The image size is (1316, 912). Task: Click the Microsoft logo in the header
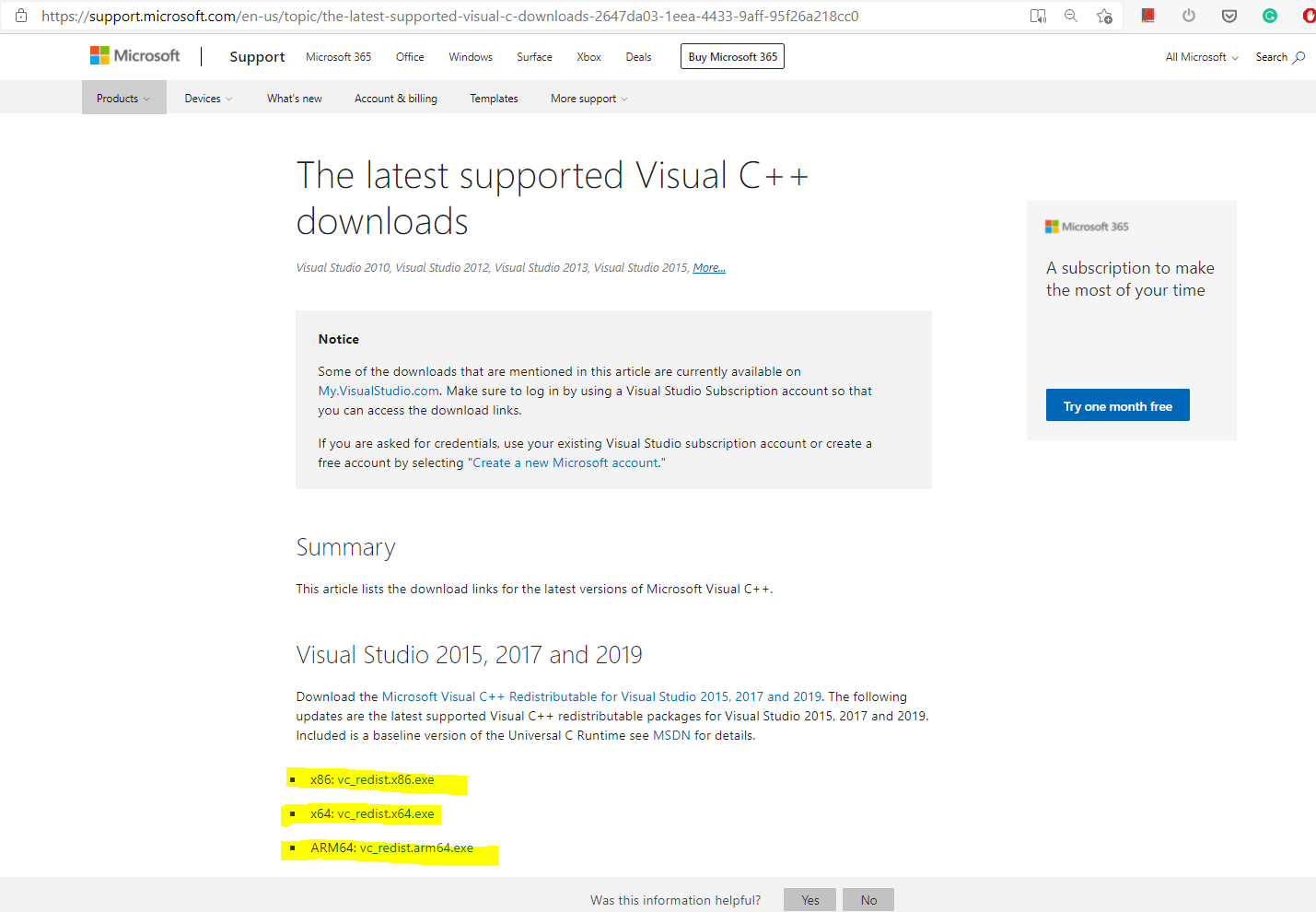tap(134, 56)
